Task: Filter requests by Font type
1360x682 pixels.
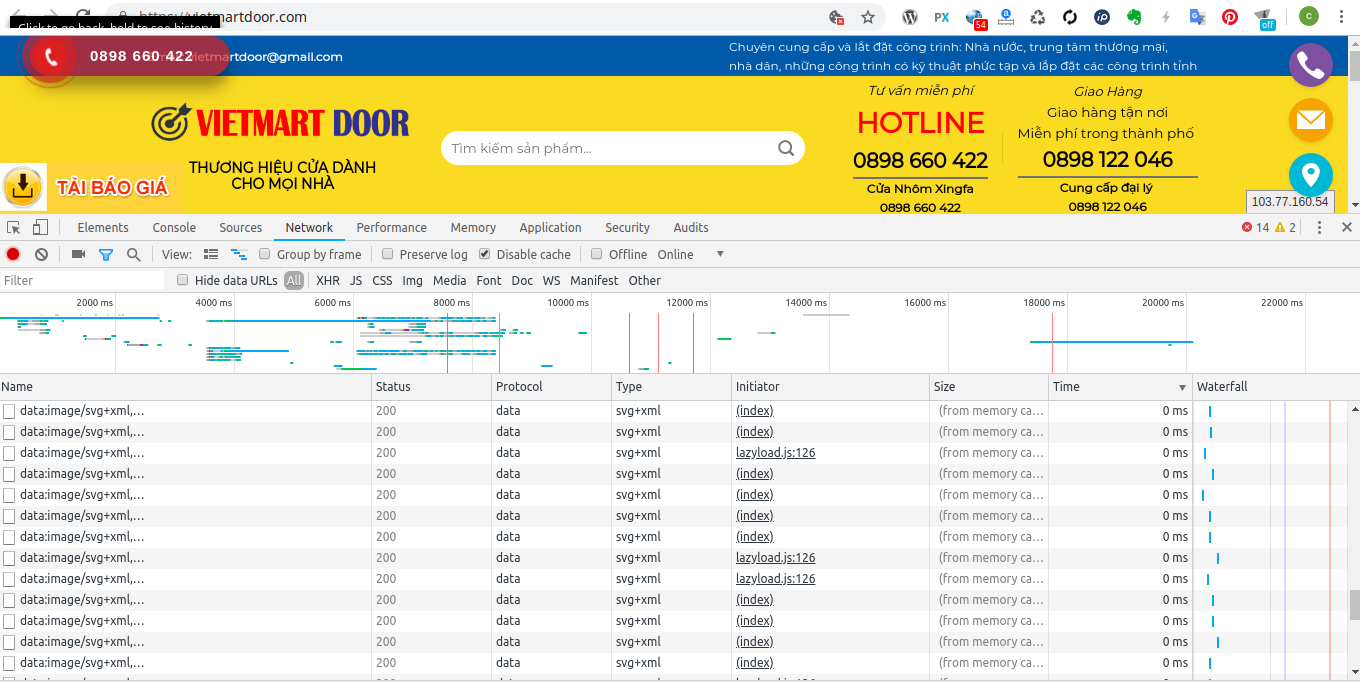Action: tap(489, 281)
